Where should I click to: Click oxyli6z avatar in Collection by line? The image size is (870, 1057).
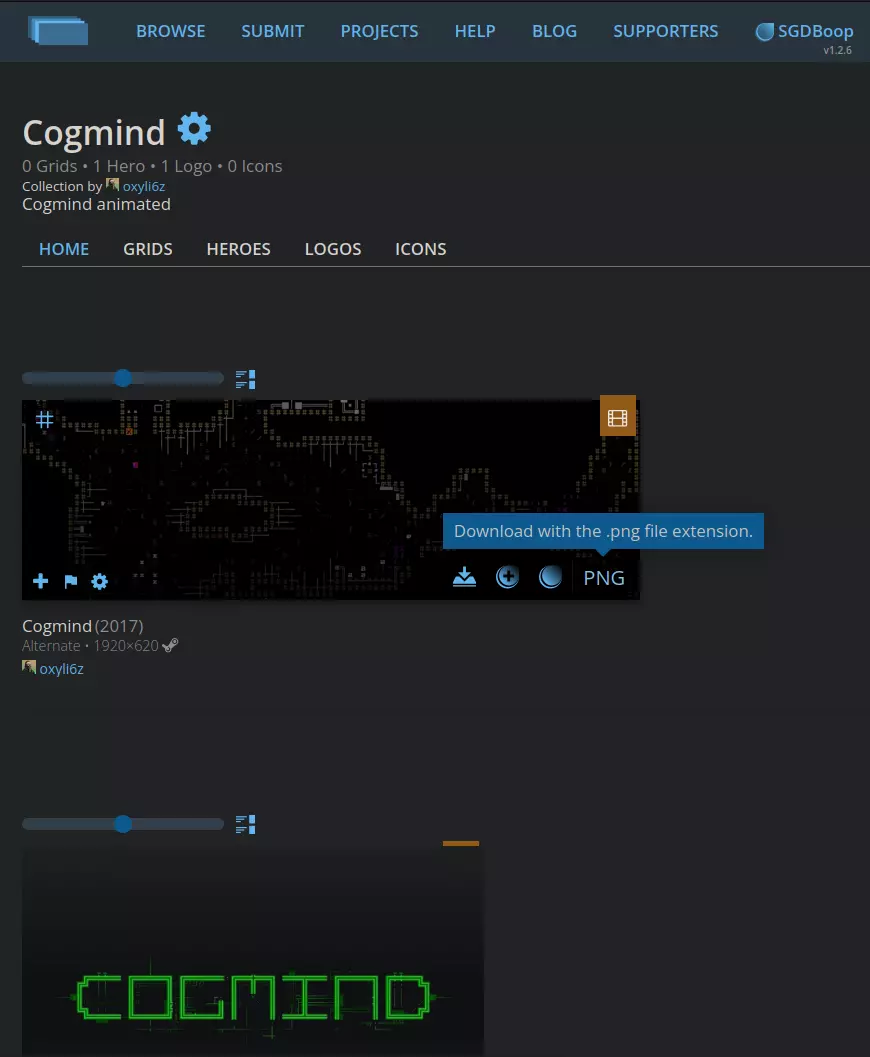(113, 185)
